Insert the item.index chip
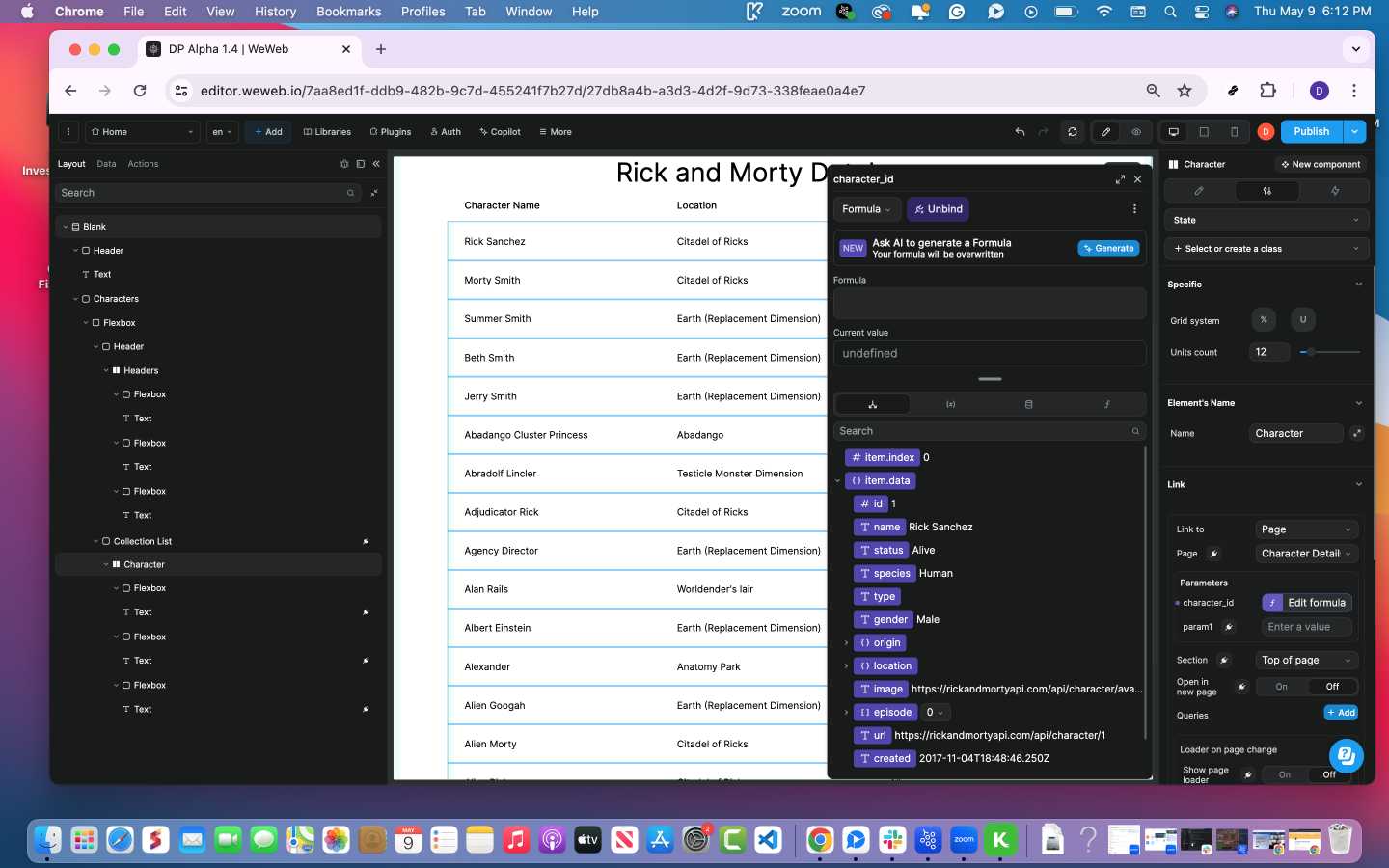The image size is (1389, 868). point(882,457)
